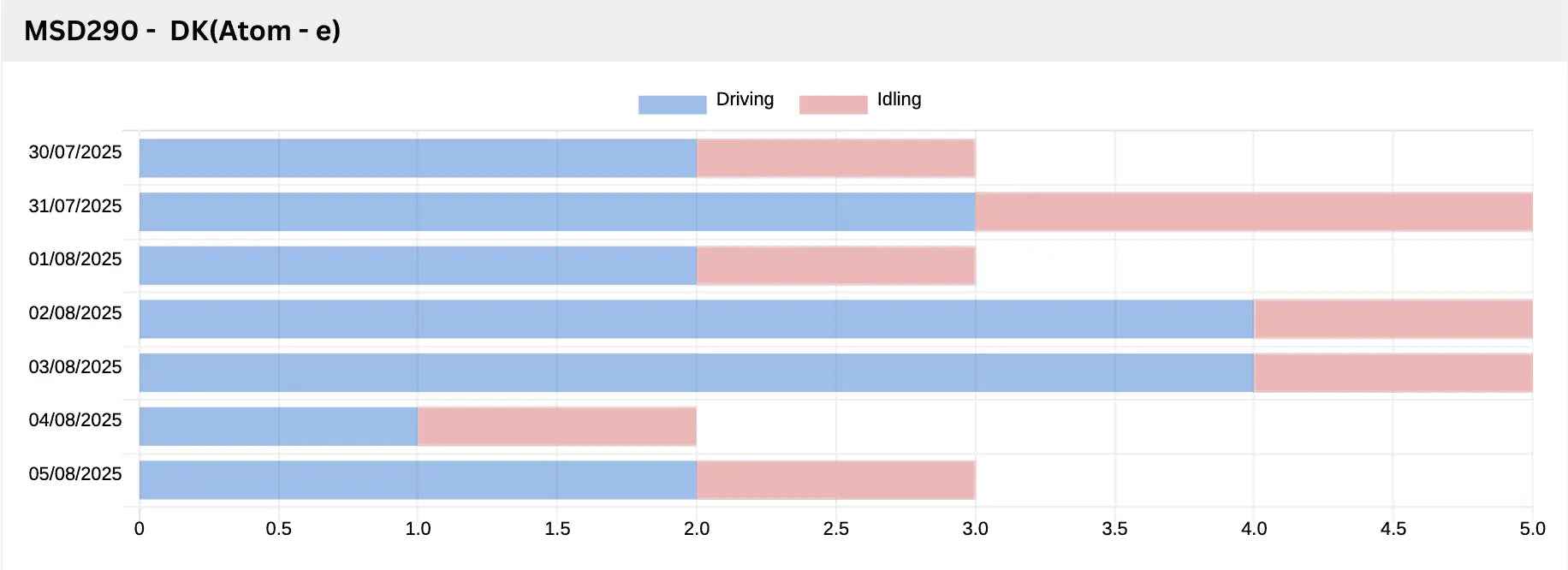Click the 03/08/2025 date axis label
Viewport: 1568px width, 570px height.
tap(75, 367)
